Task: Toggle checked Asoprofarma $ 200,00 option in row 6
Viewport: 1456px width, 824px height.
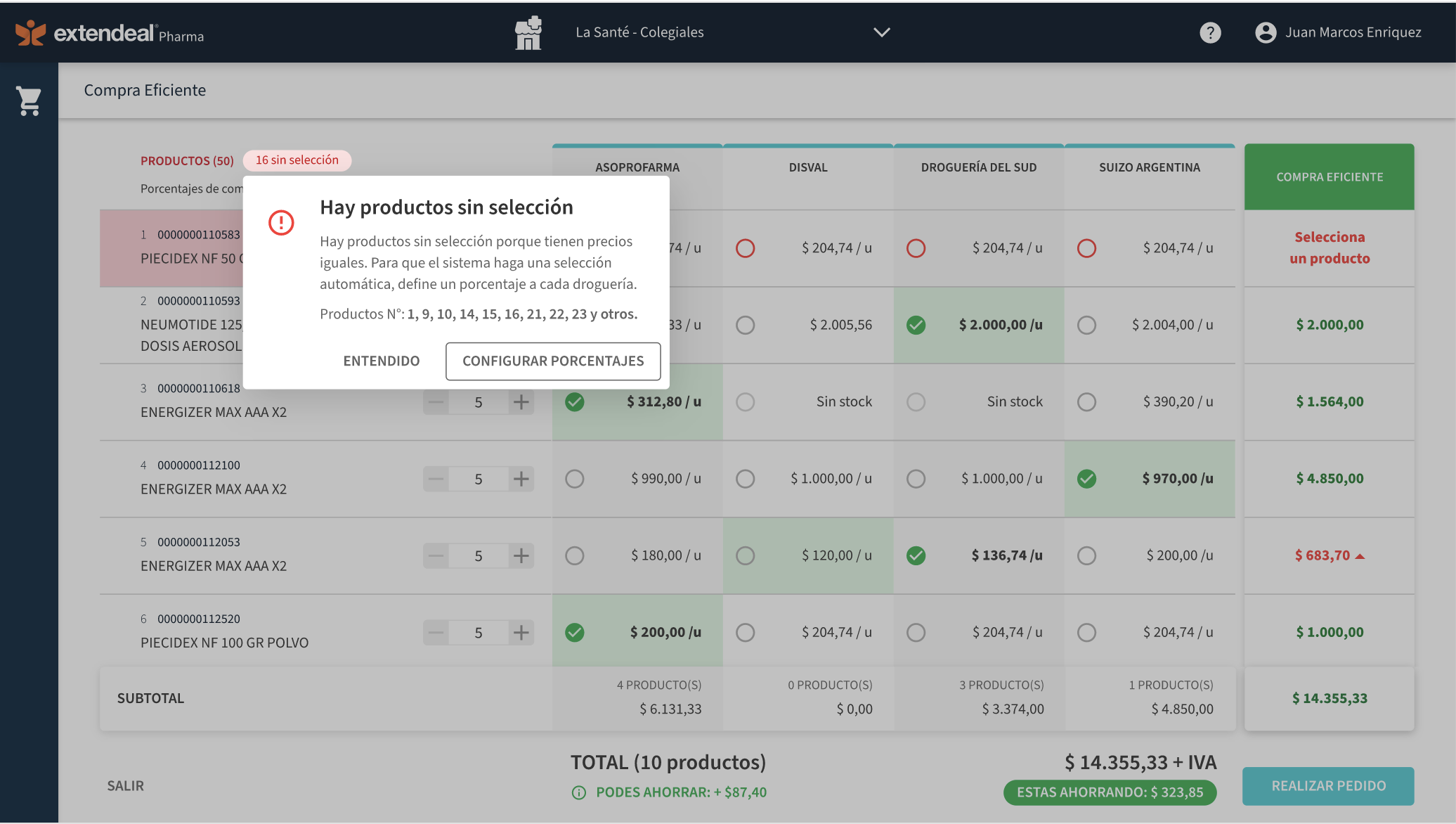Action: click(x=574, y=632)
